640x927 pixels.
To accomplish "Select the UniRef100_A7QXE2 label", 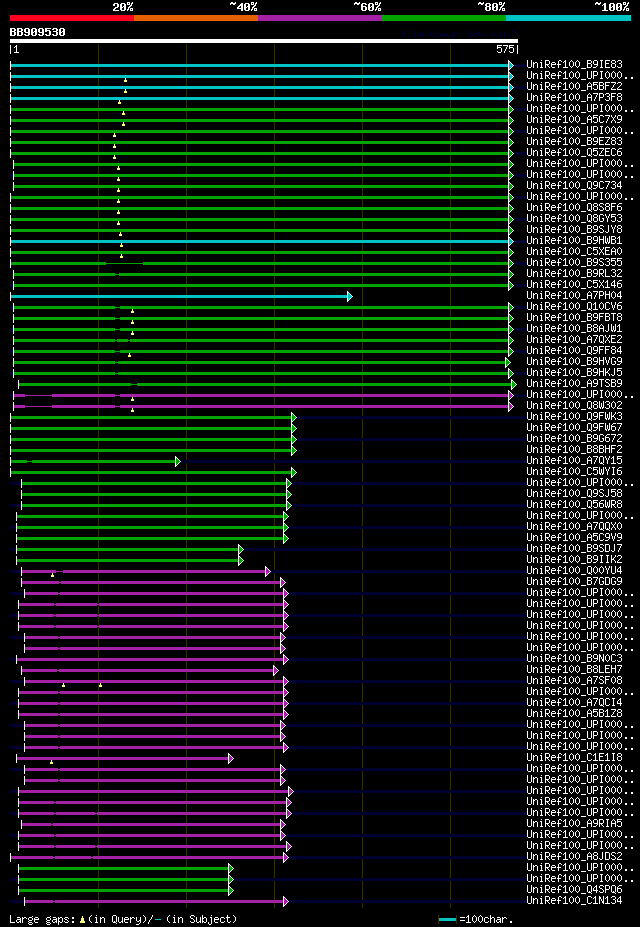I will tap(574, 339).
